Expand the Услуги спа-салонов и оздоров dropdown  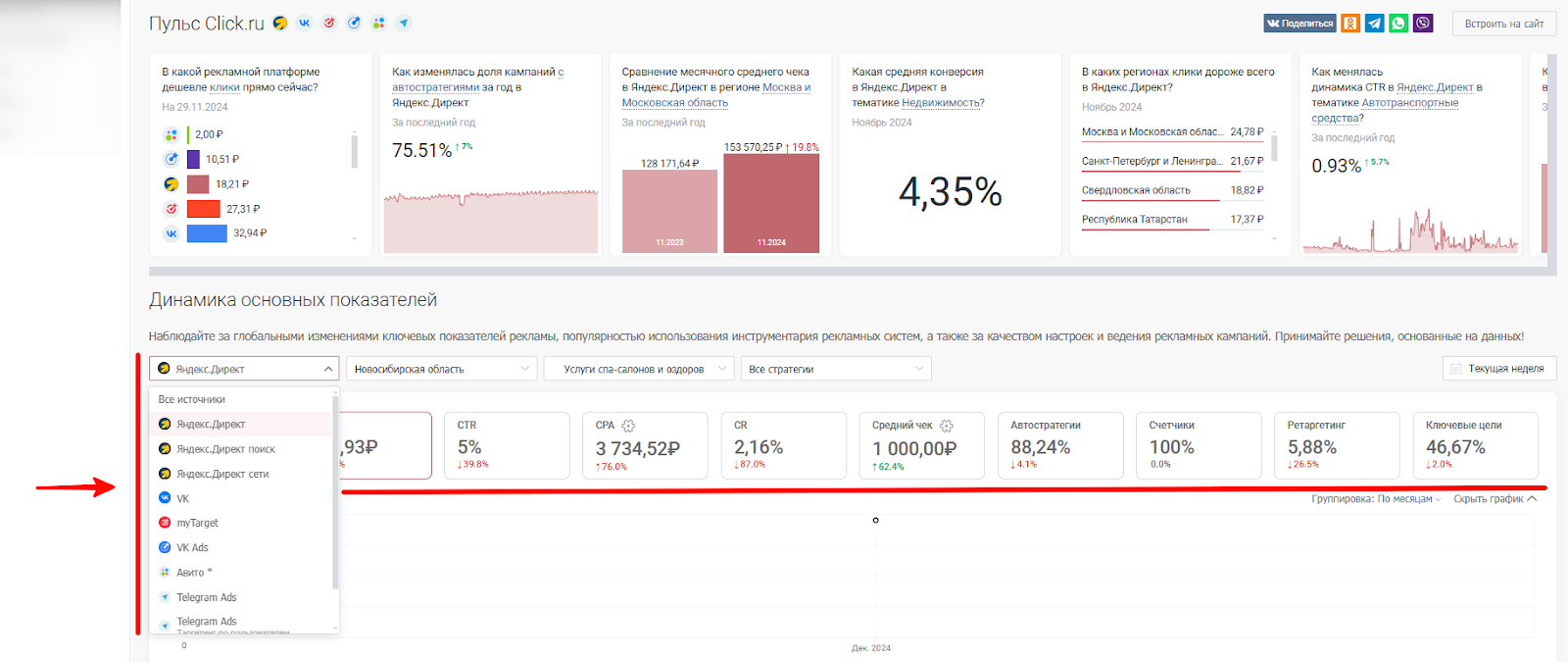[x=639, y=369]
